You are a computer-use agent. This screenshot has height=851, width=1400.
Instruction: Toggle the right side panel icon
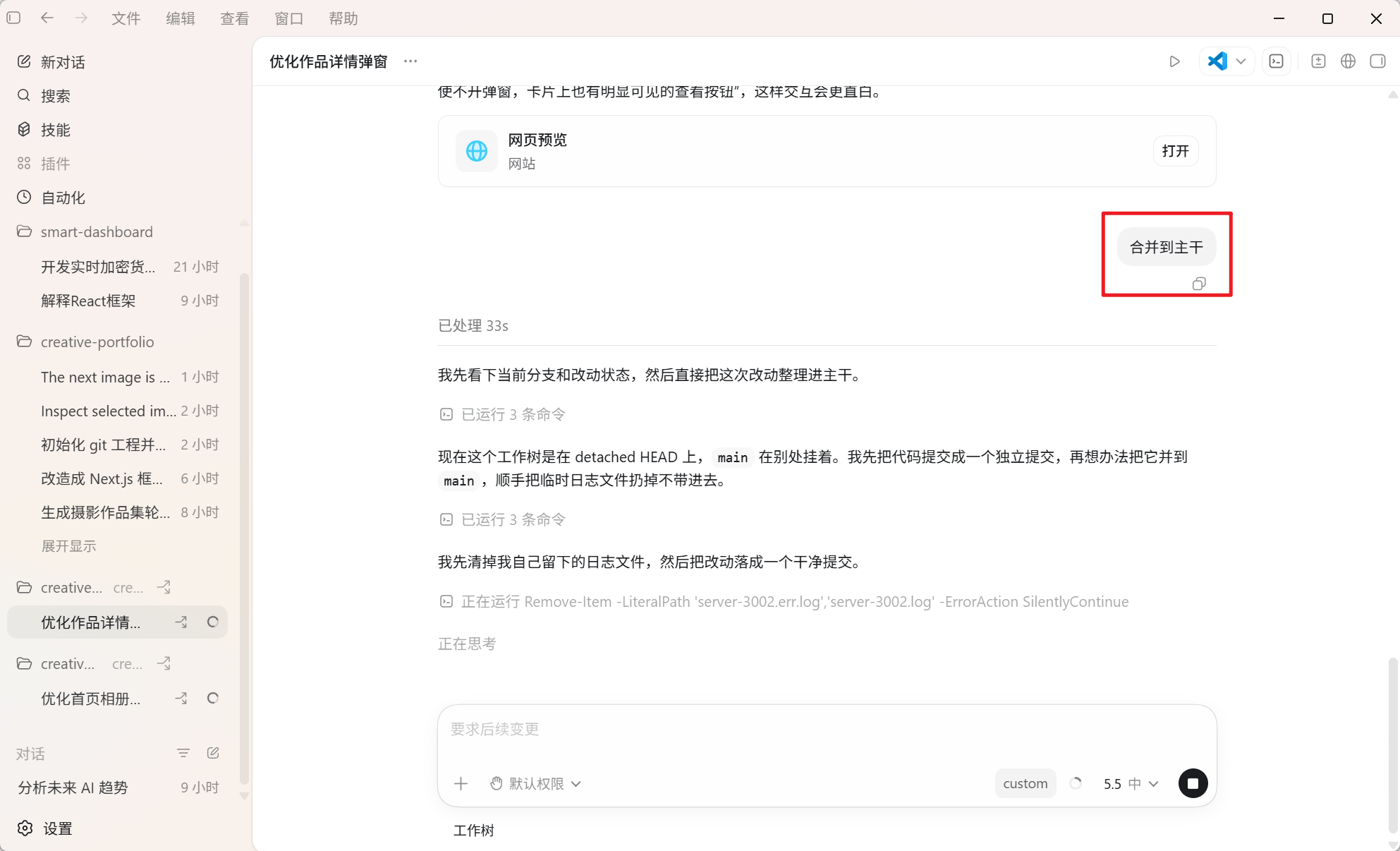click(1377, 61)
